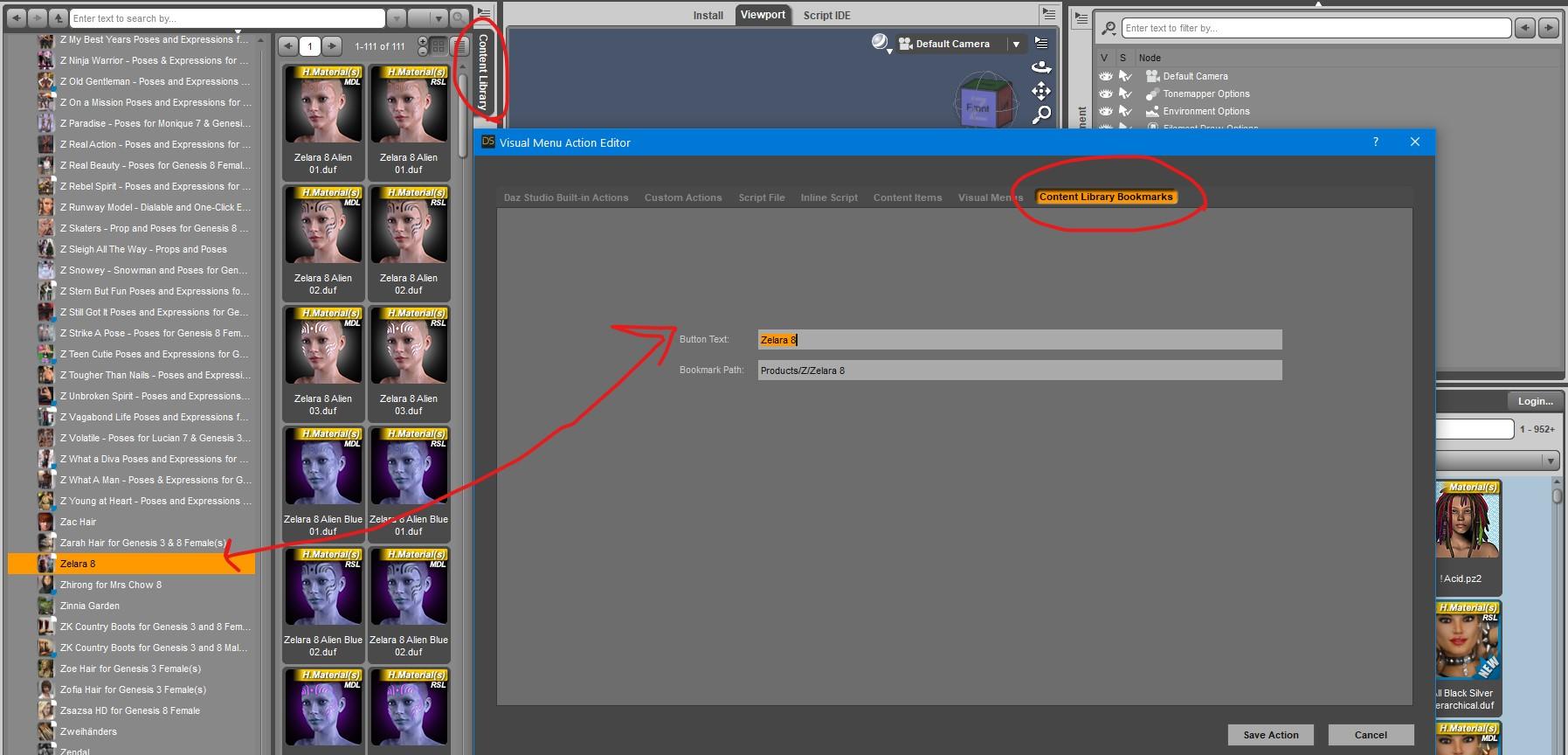
Task: Switch to Custom Actions tab
Action: 683,197
